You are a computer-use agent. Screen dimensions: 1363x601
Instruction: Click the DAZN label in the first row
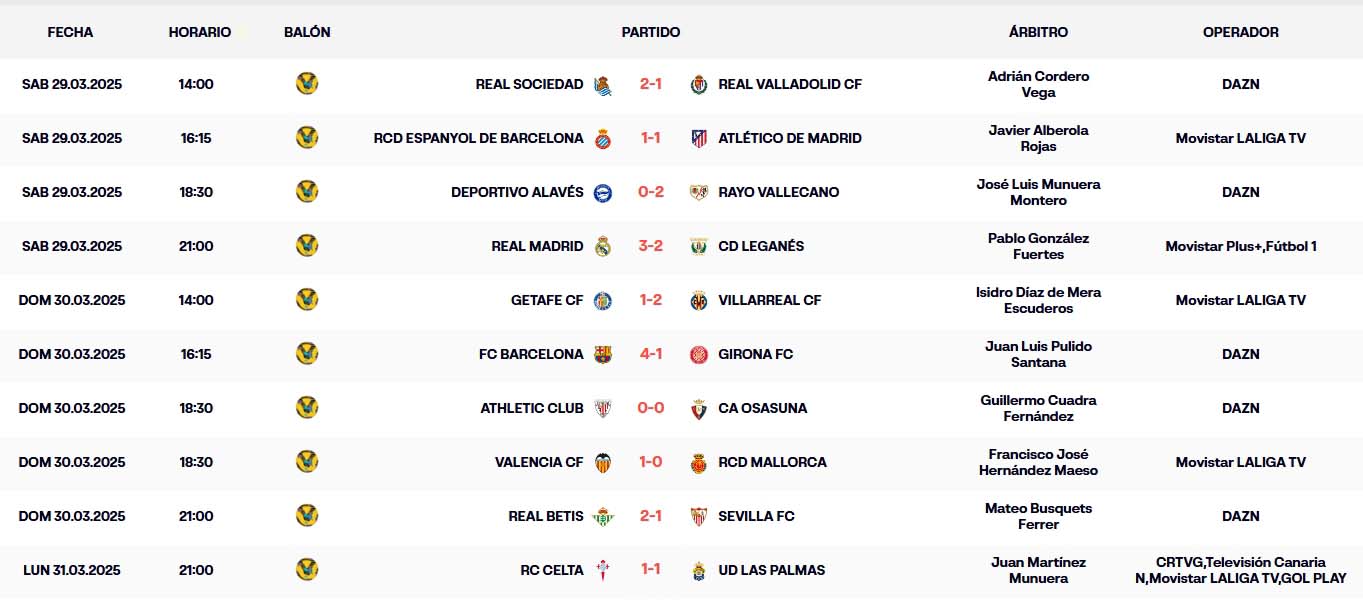click(x=1240, y=84)
